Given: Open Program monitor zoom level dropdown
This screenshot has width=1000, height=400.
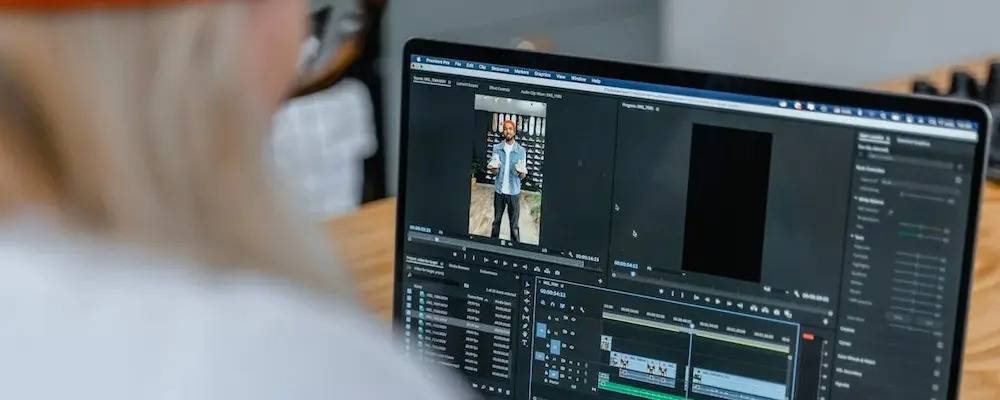Looking at the screenshot, I should (x=665, y=270).
